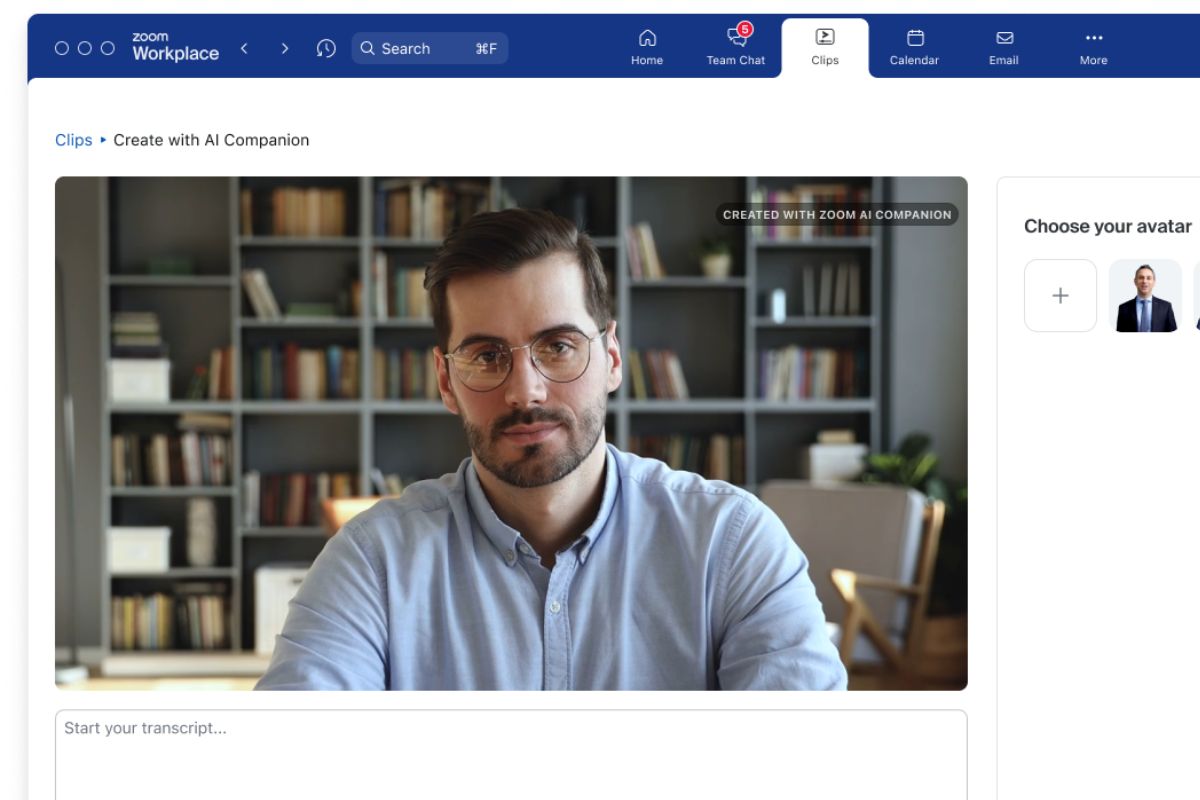
Task: Click the search magnifier icon
Action: pyautogui.click(x=370, y=48)
